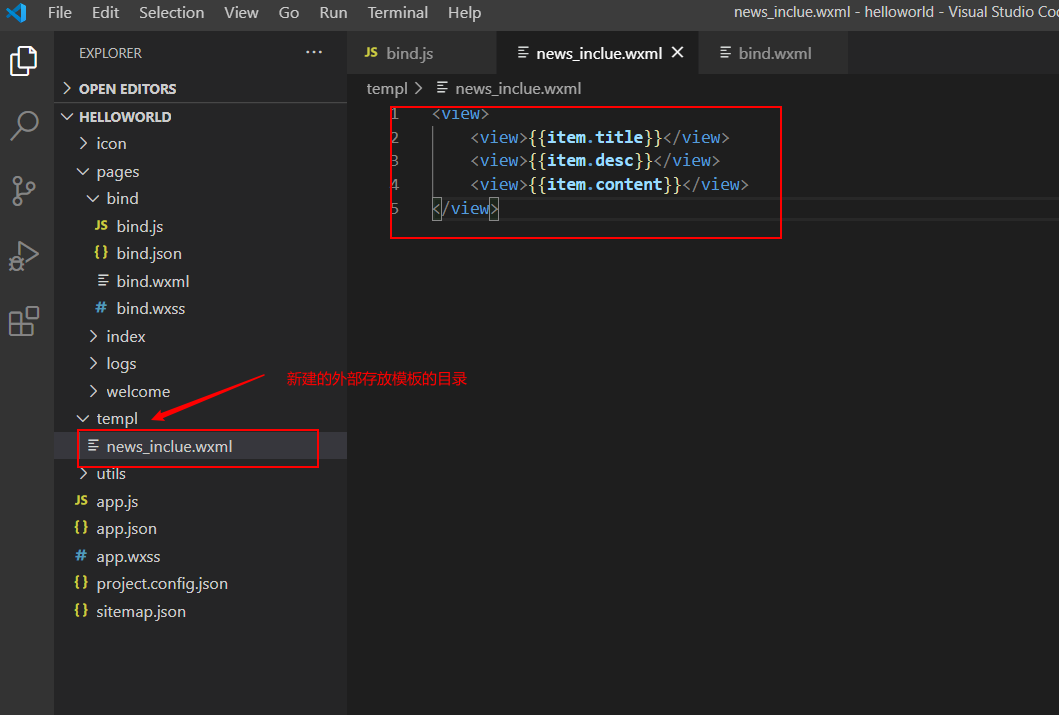
Task: Click closing </view> tag on line 5
Action: click(x=465, y=209)
